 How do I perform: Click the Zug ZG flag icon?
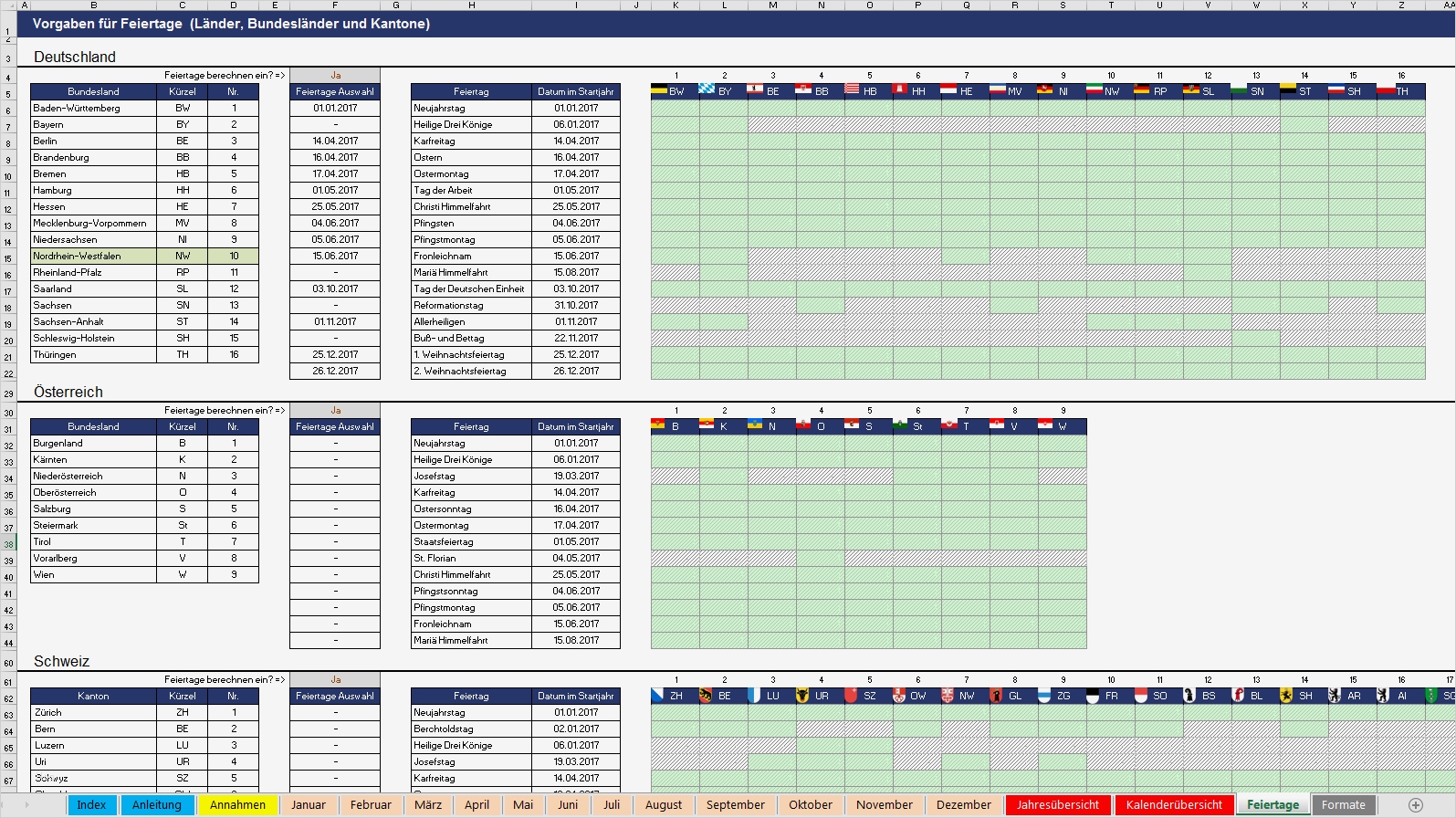coord(1044,695)
